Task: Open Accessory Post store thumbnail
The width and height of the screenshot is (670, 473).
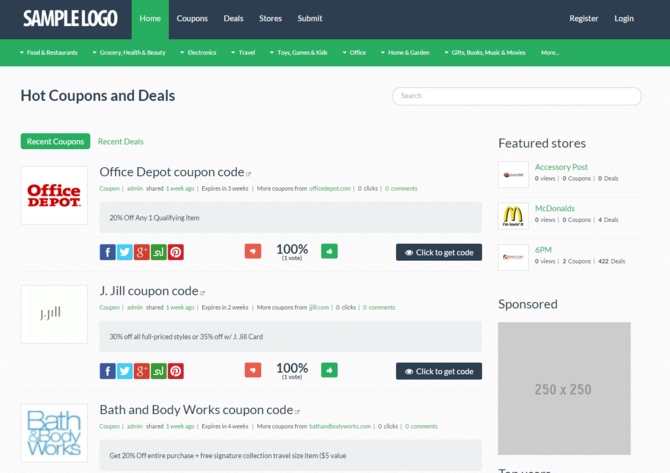Action: (513, 174)
